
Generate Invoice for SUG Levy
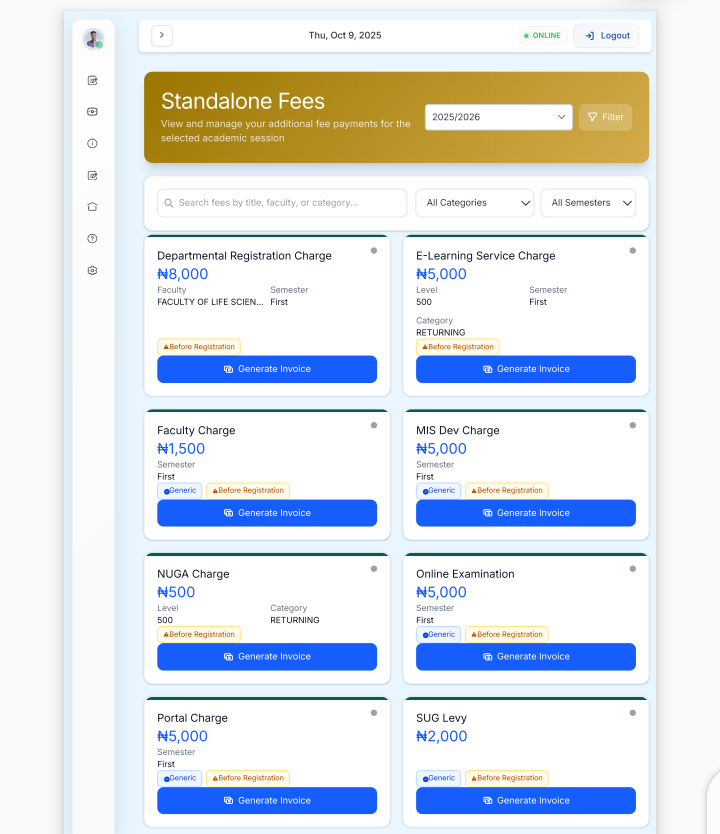(525, 800)
